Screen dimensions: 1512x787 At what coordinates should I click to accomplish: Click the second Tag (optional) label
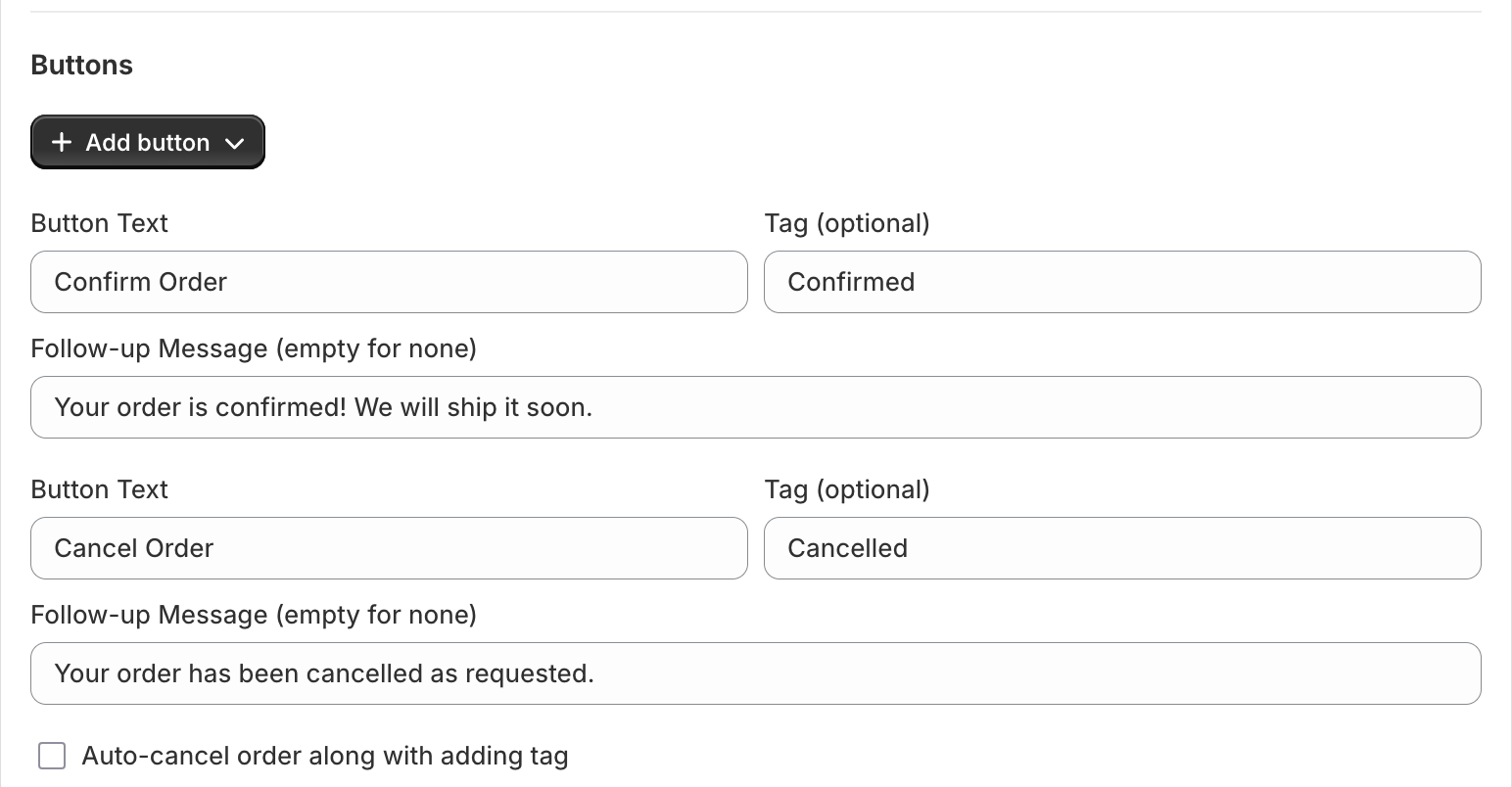point(847,489)
